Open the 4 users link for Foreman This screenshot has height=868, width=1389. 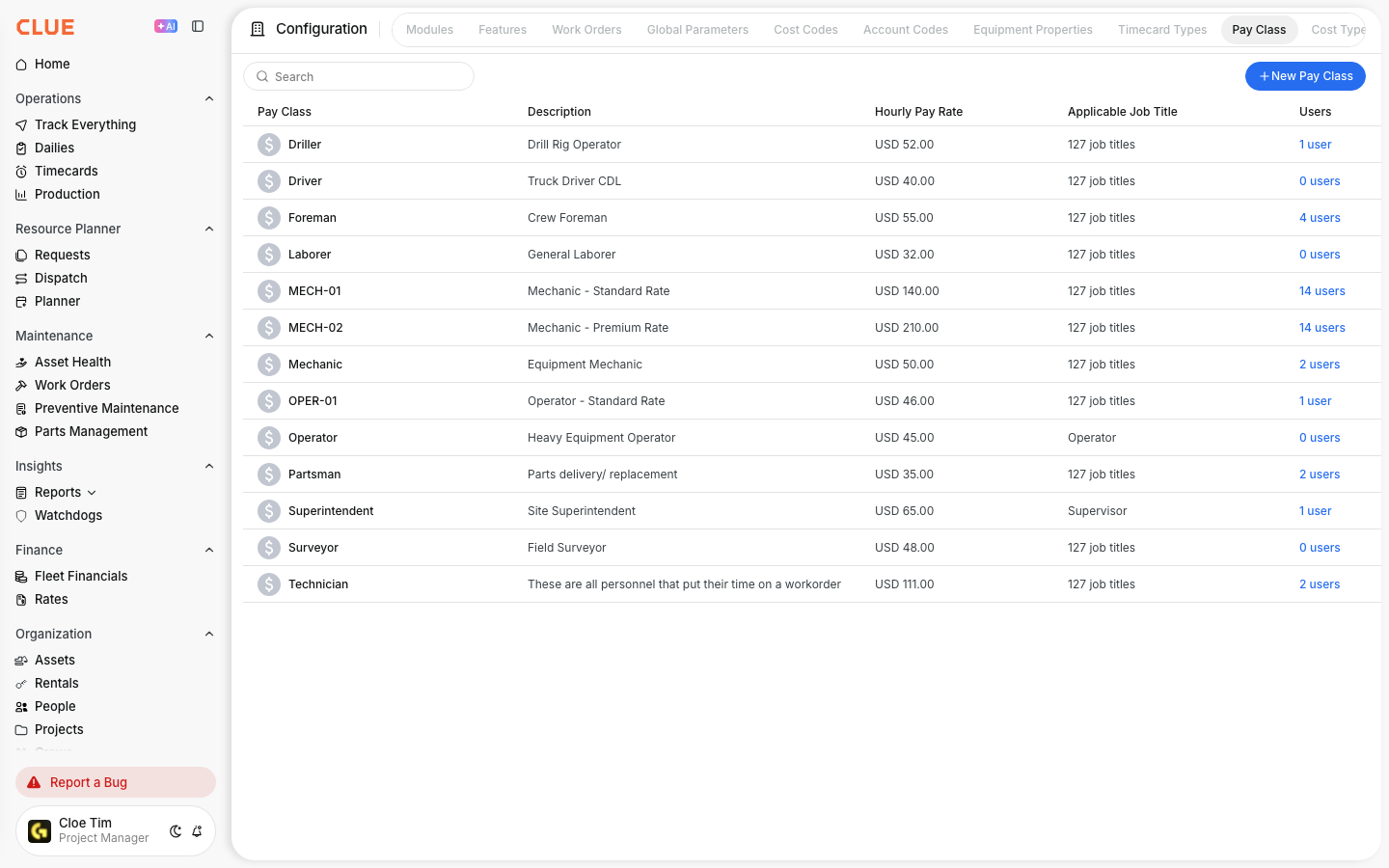click(x=1320, y=218)
